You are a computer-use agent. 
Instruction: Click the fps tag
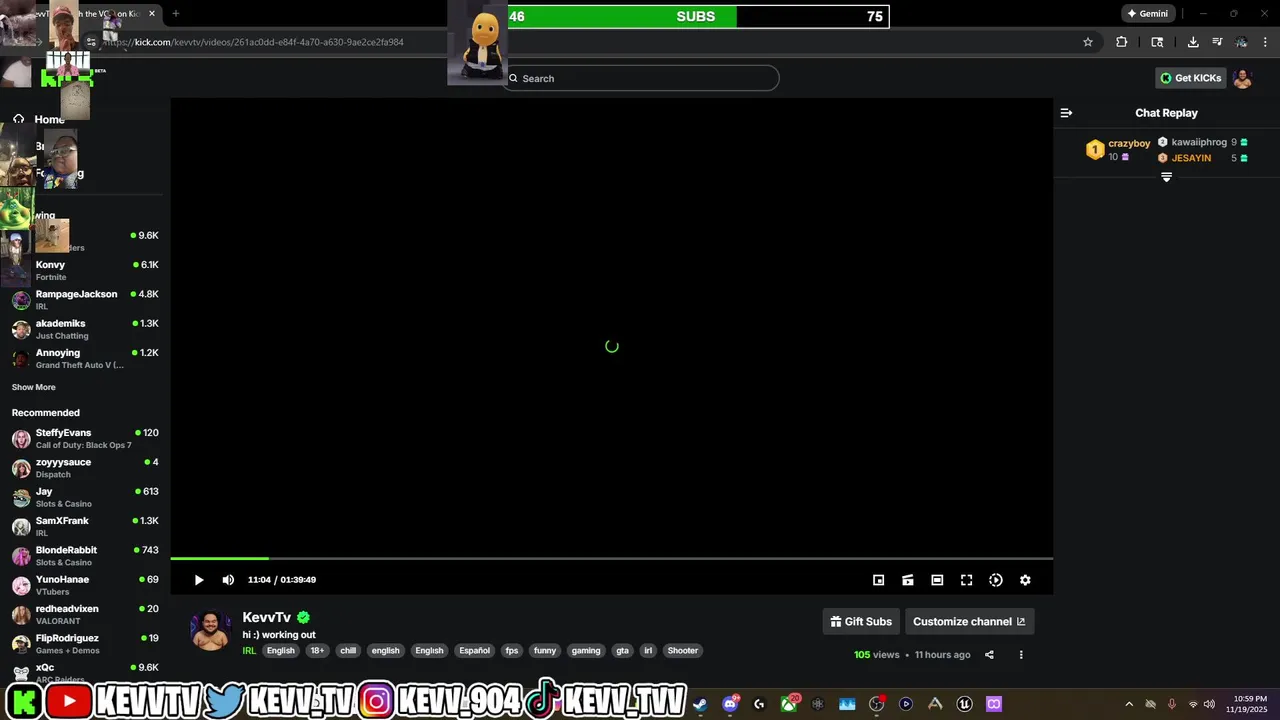pos(512,651)
